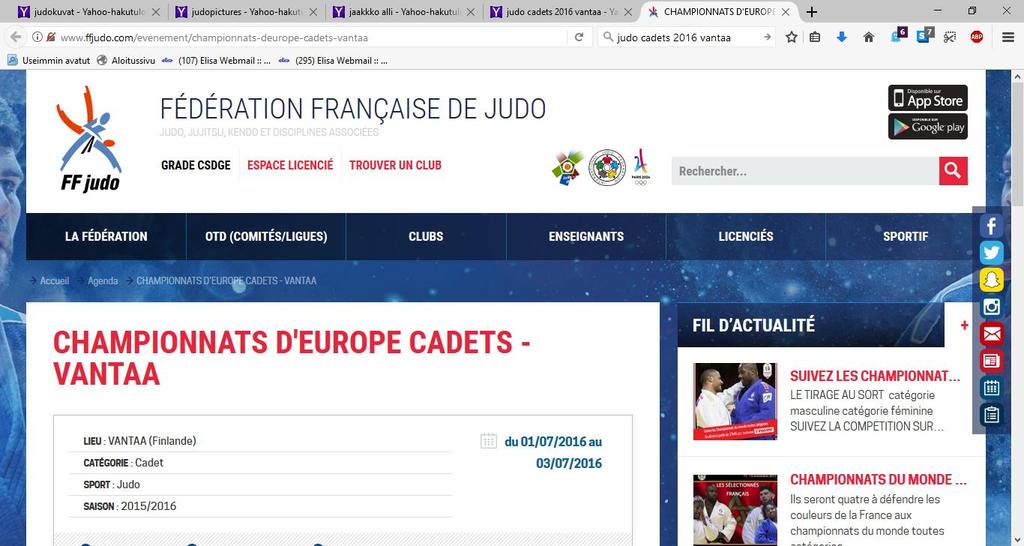The height and width of the screenshot is (546, 1024).
Task: Open the App Store download badge
Action: [x=927, y=98]
